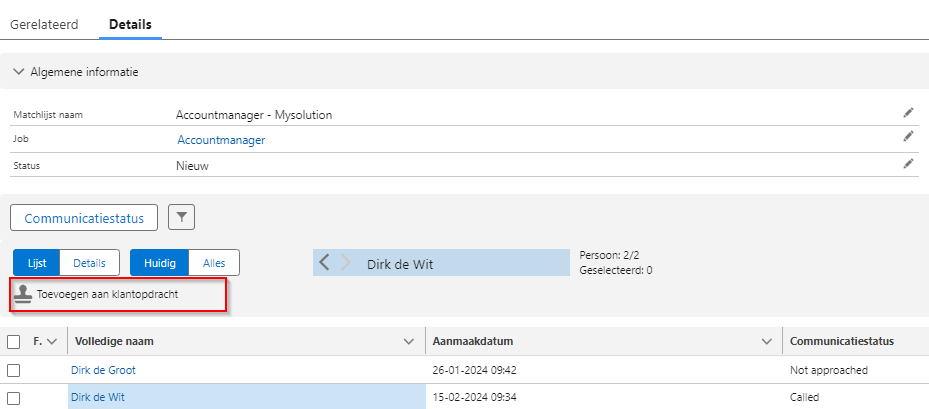Viewport: 929px width, 409px height.
Task: Open Dirk de Groot record link
Action: click(103, 370)
